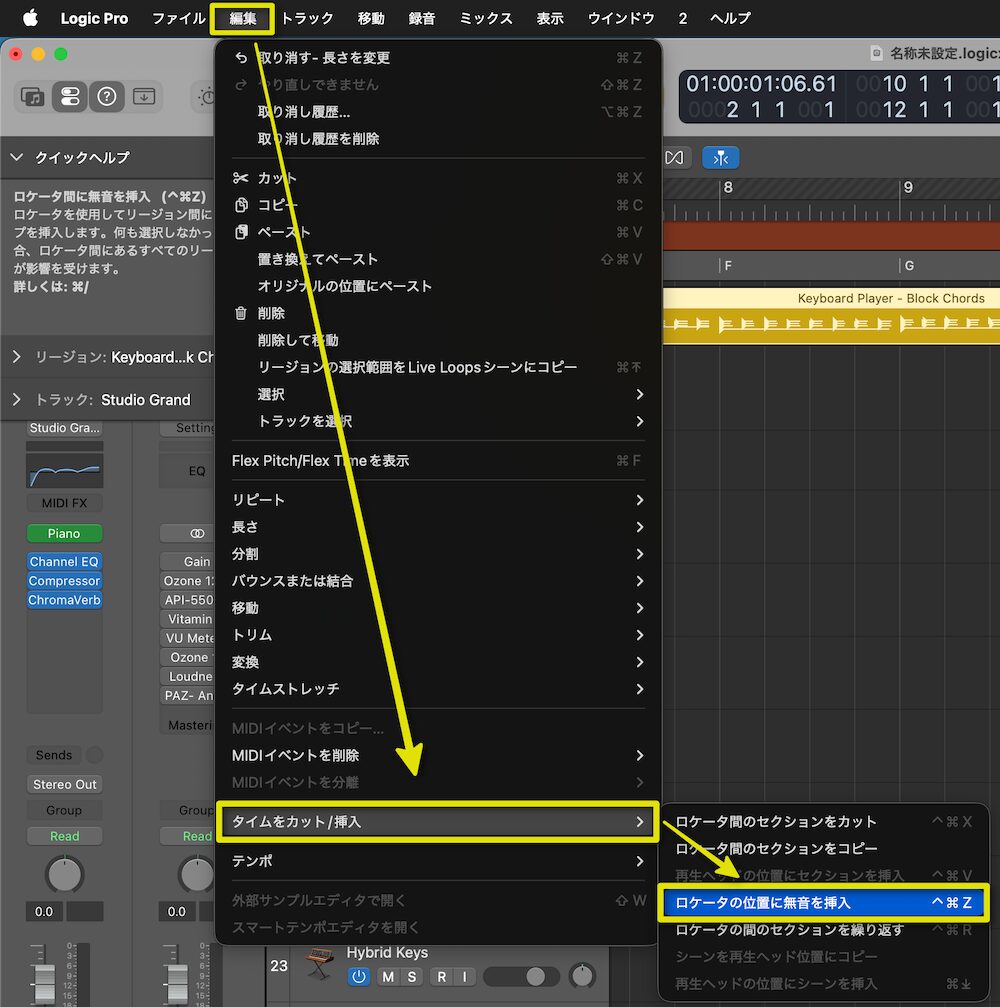
Task: Click the Hybrid Keys track pan knob
Action: 582,976
